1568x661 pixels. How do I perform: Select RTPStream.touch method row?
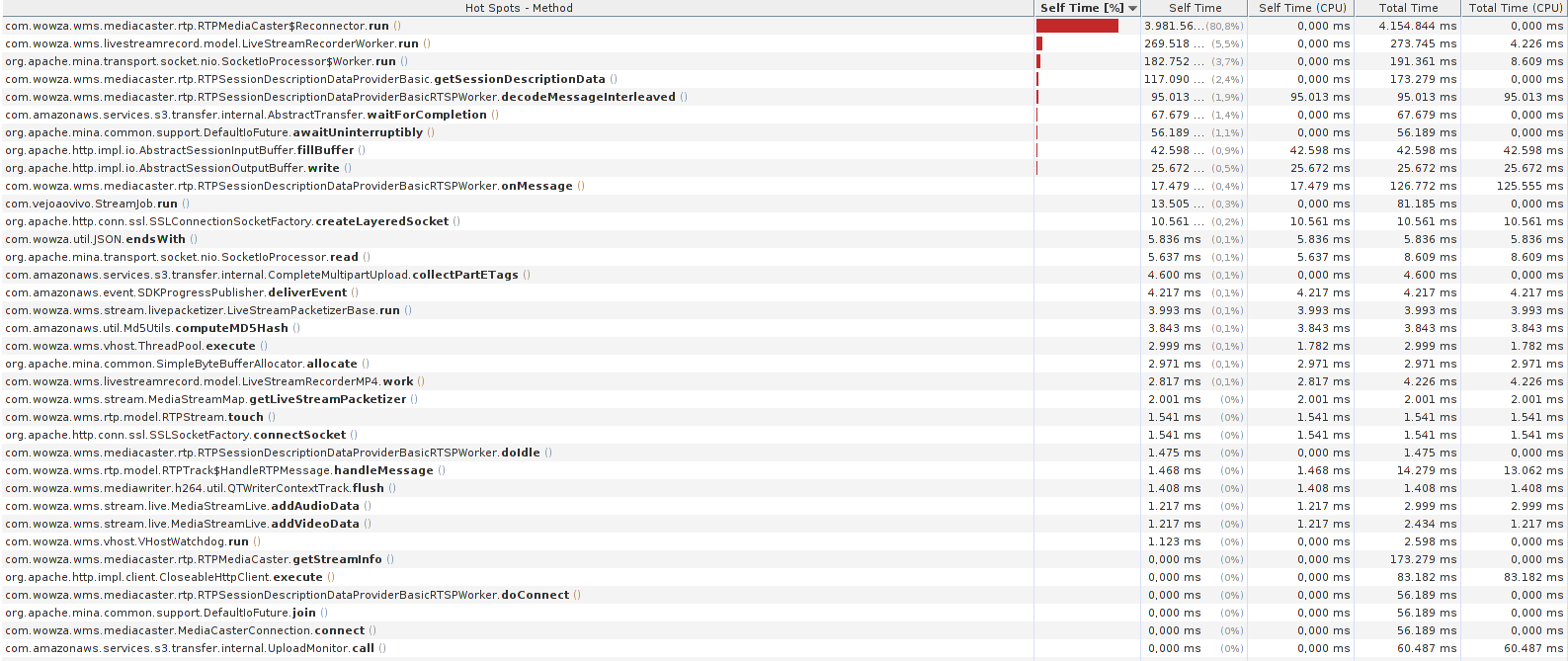click(784, 417)
